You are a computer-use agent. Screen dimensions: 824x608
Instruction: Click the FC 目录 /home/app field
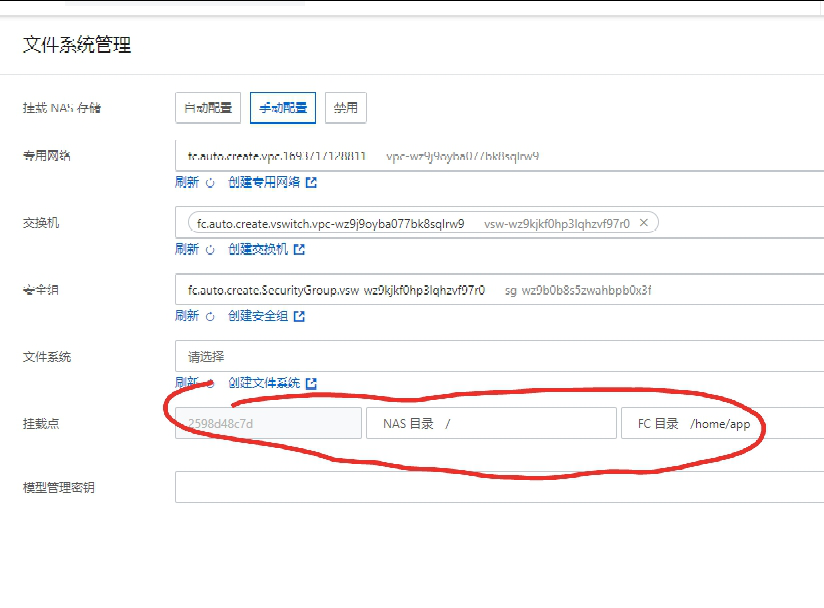point(723,423)
